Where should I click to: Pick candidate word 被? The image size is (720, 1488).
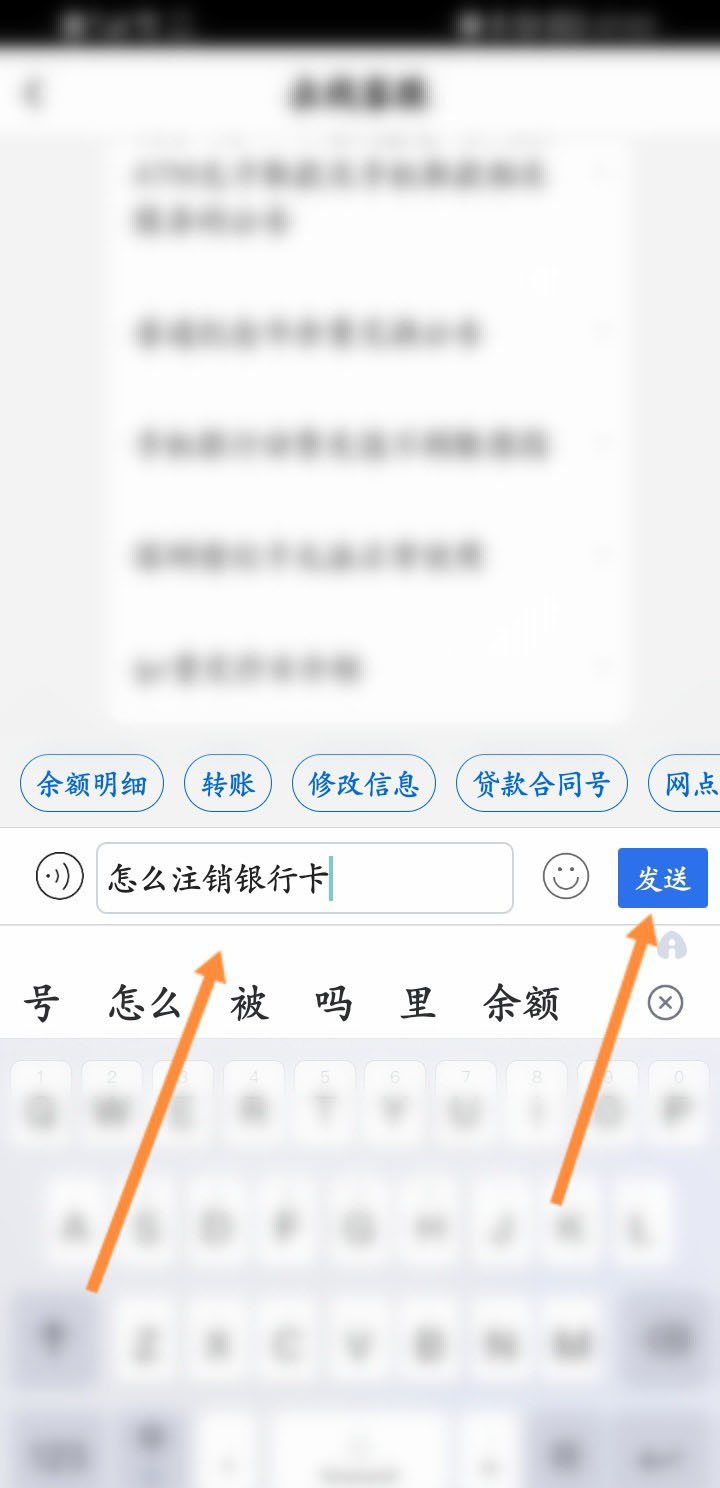[x=249, y=1002]
